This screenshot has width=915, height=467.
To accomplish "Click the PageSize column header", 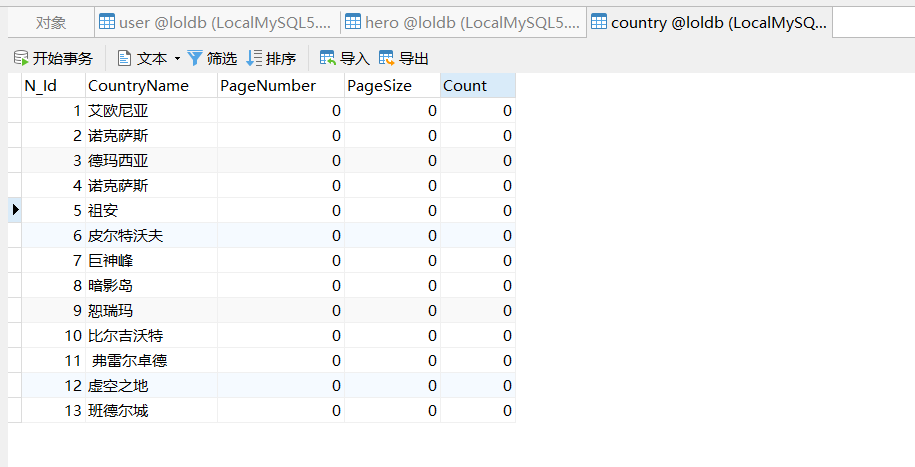I will 393,86.
